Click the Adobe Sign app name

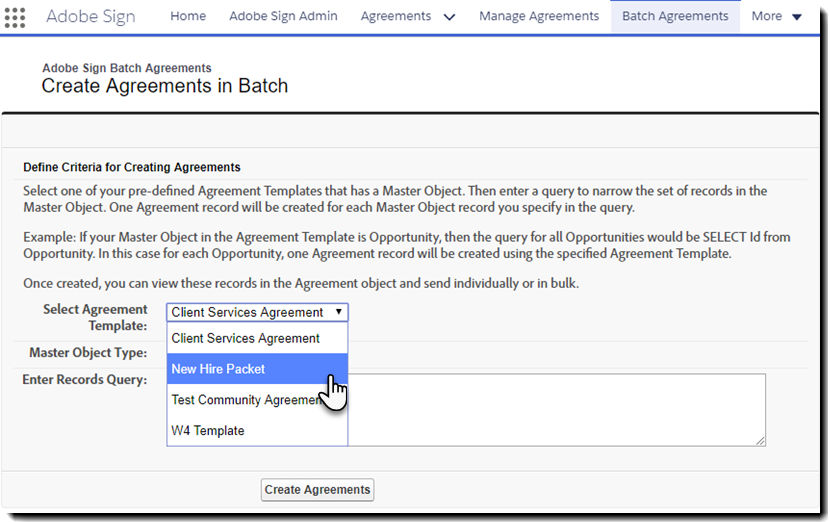(x=91, y=17)
